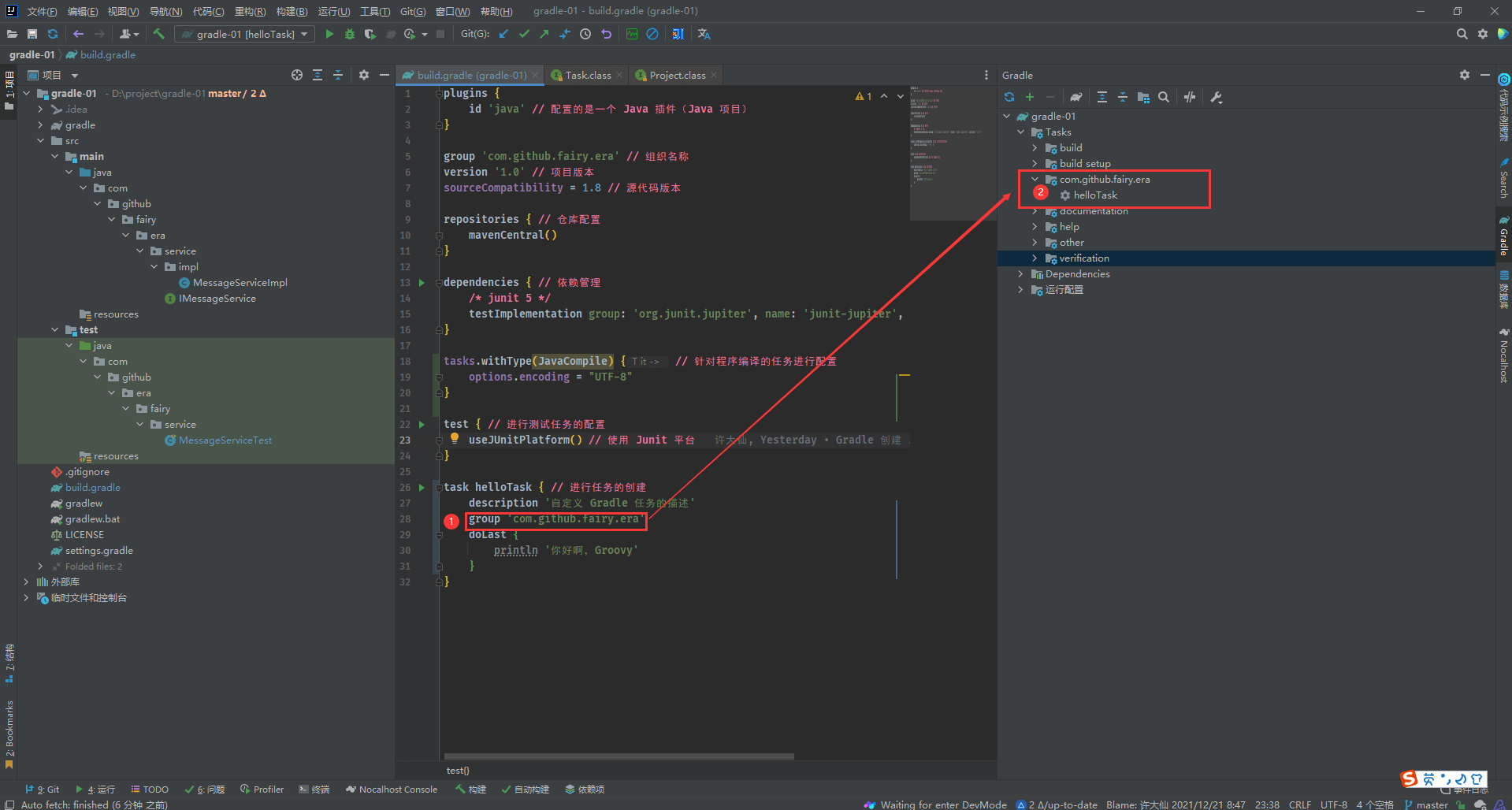Open the 终端 terminal tool window
Screen dimensions: 1512x810
coord(314,789)
